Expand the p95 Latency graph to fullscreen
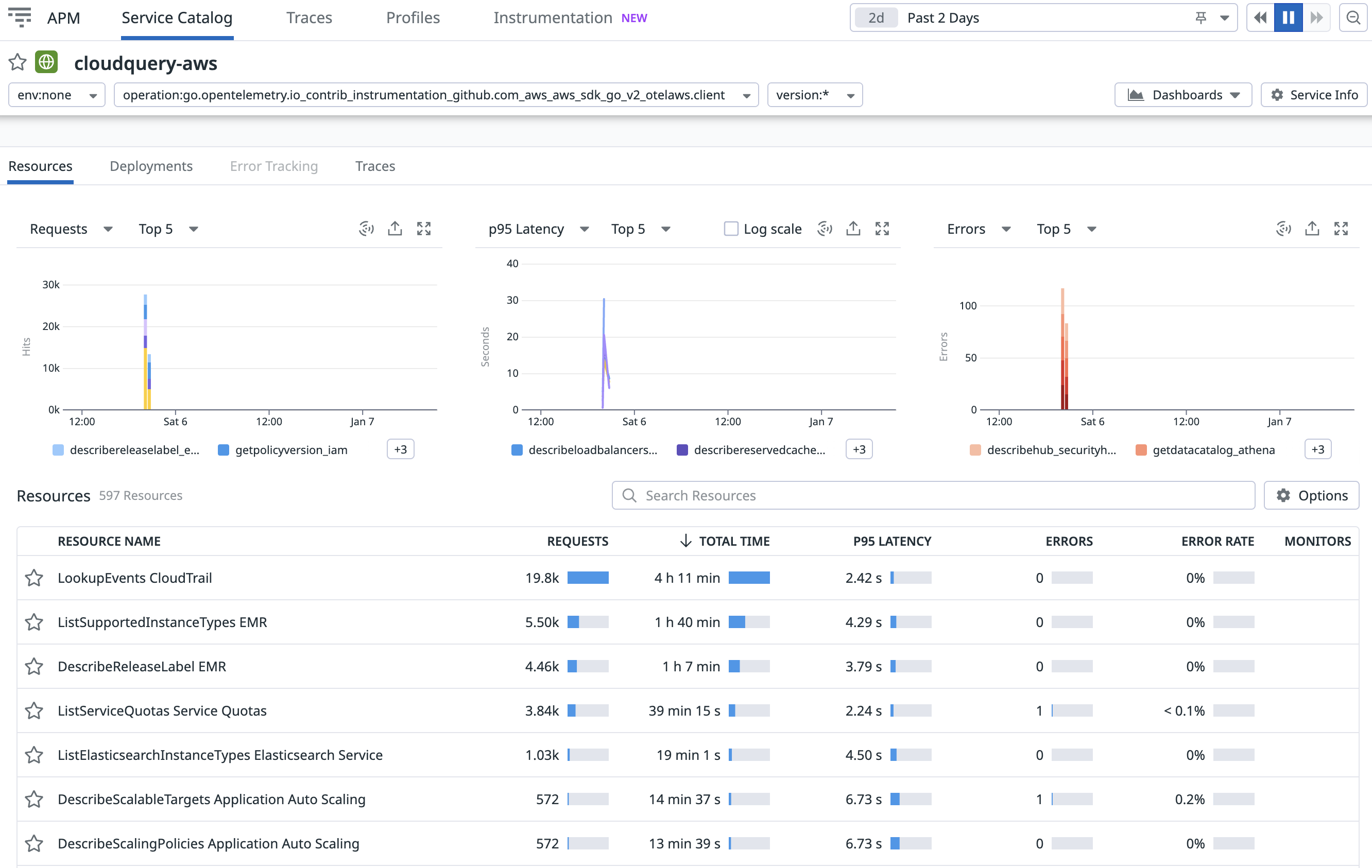Image resolution: width=1372 pixels, height=868 pixels. [x=882, y=229]
